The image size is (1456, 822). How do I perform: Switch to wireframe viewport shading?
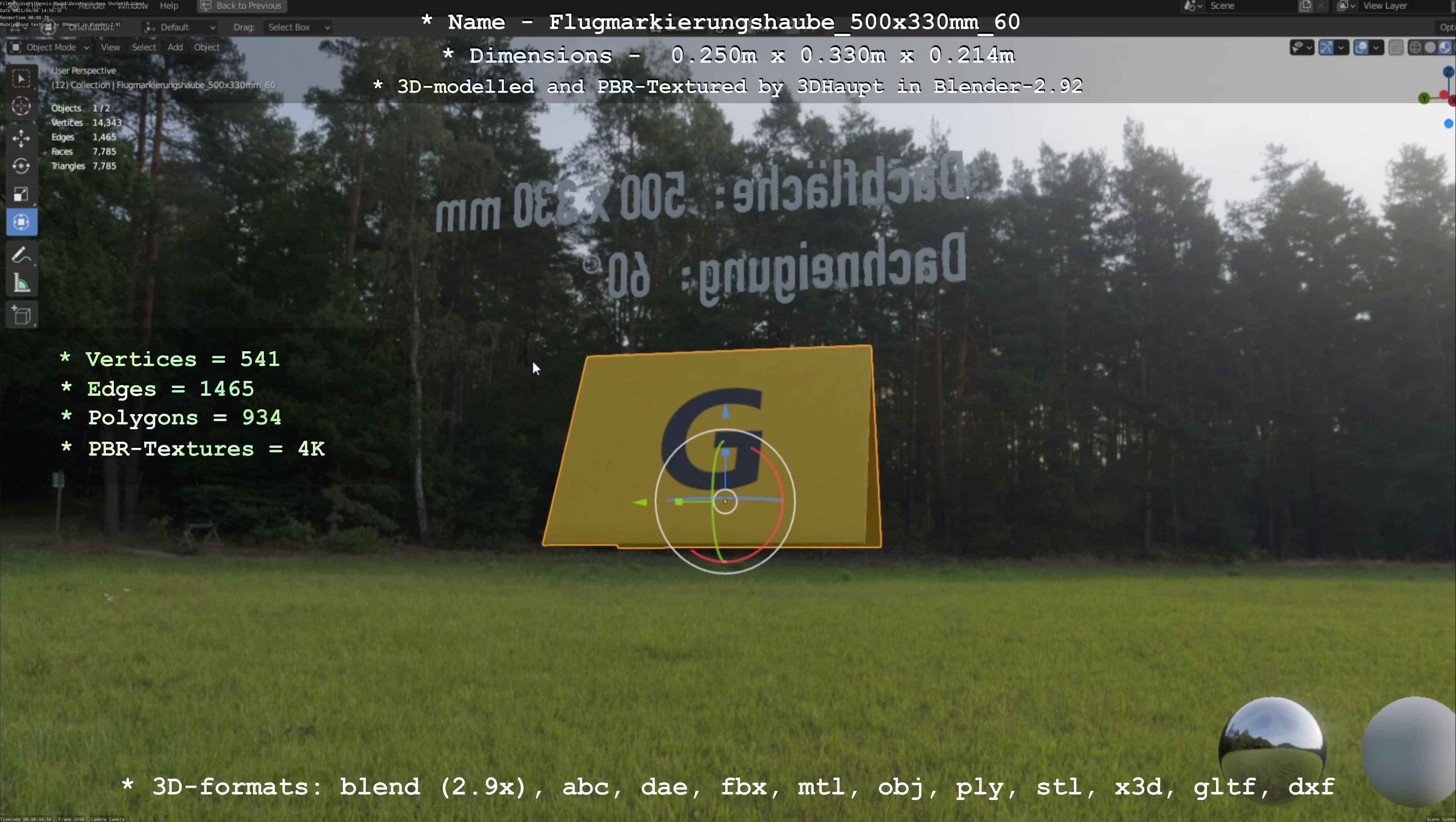(1415, 47)
